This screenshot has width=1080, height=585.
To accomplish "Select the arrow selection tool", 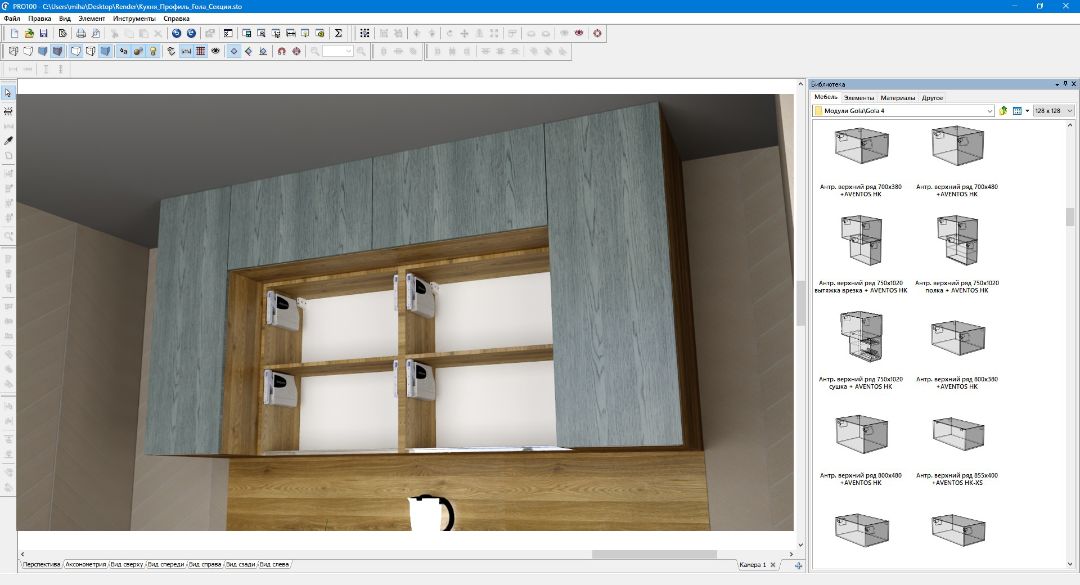I will pos(9,93).
